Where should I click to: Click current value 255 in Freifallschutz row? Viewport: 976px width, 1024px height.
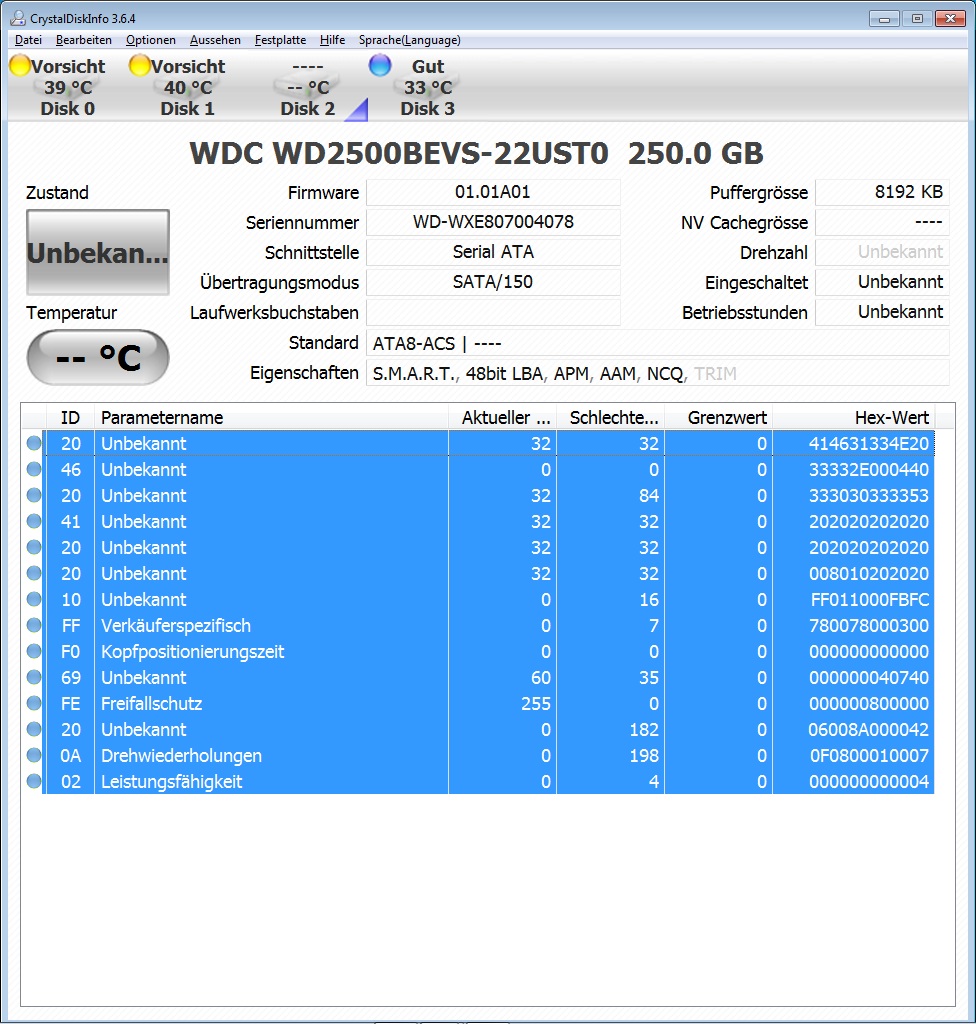pyautogui.click(x=536, y=703)
